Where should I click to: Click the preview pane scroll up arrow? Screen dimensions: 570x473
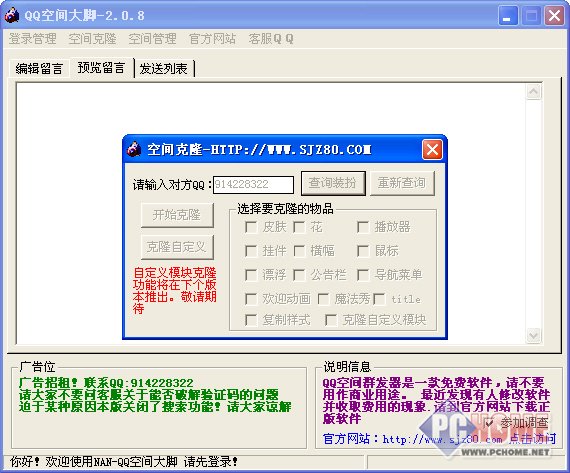[x=533, y=92]
